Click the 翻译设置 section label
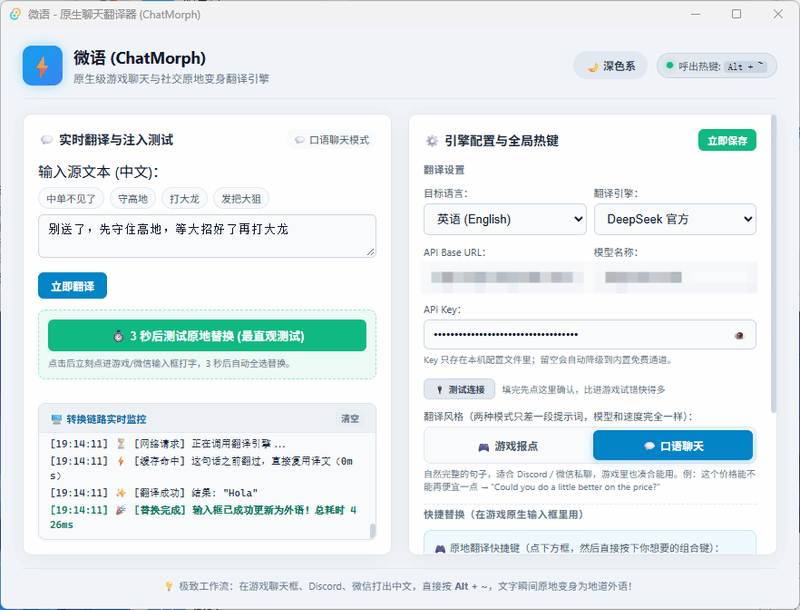The width and height of the screenshot is (800, 610). point(444,170)
